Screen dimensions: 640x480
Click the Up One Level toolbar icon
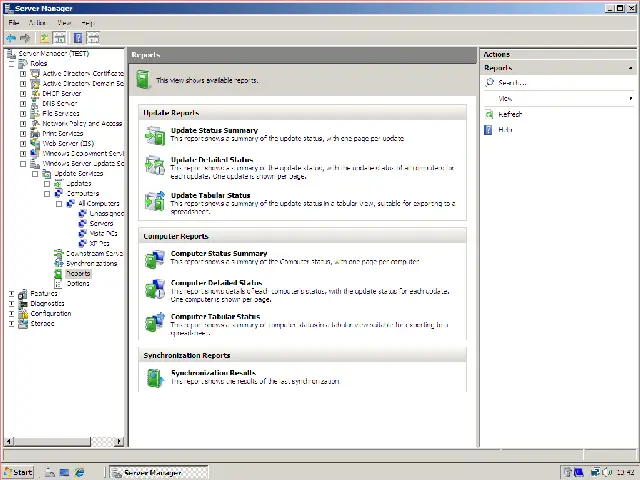(x=44, y=38)
